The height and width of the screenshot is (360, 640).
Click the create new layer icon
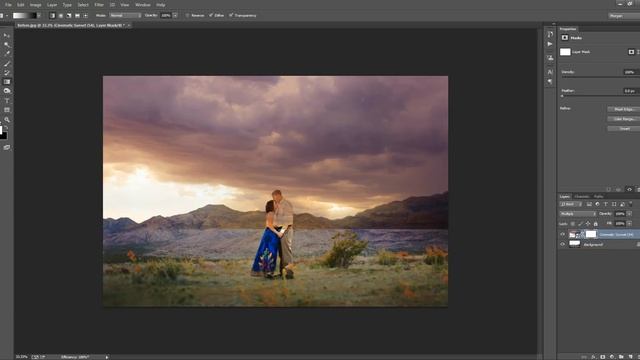630,357
